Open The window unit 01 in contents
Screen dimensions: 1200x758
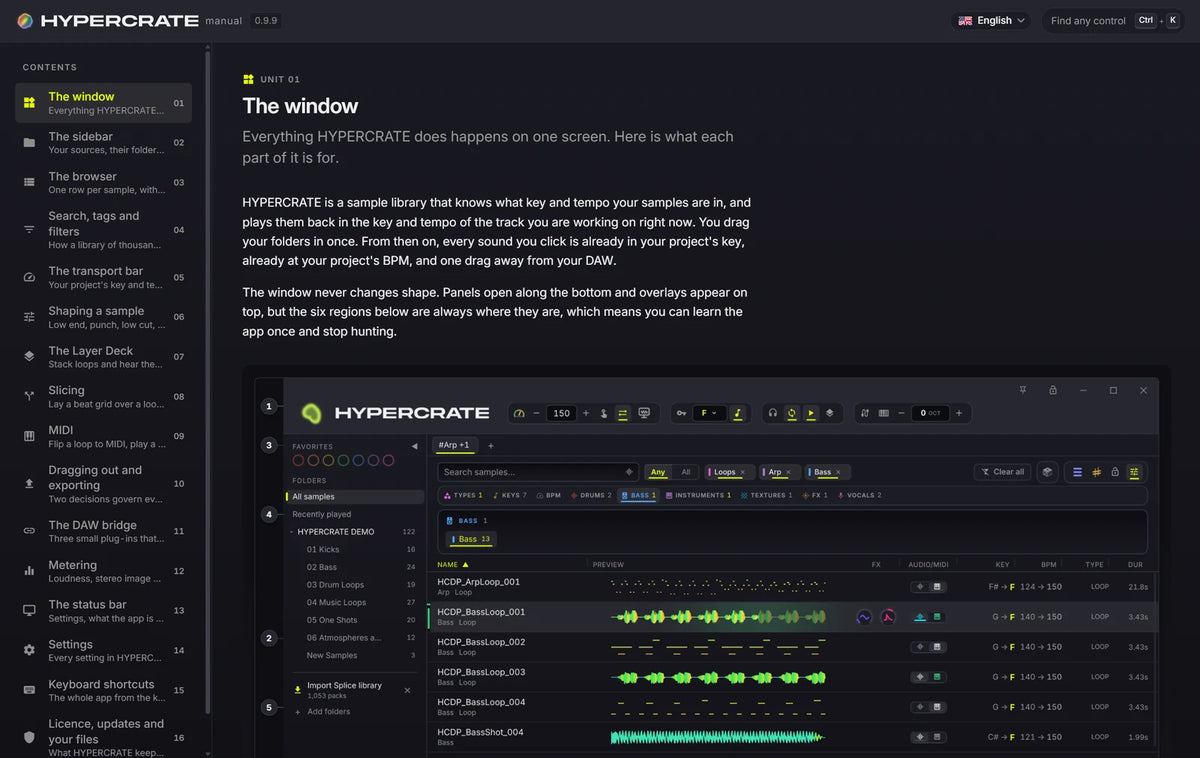103,103
